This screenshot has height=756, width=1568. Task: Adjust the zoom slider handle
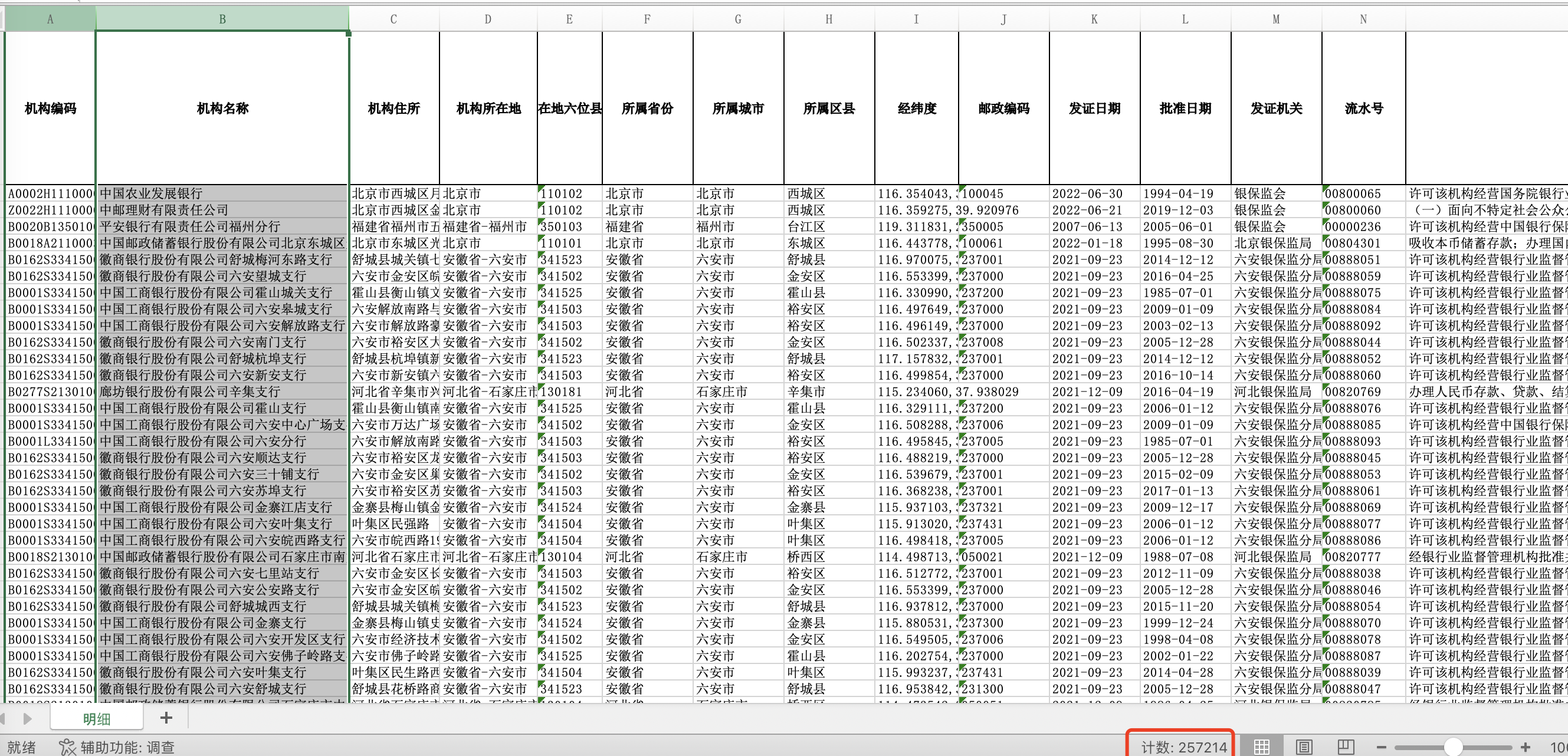[1453, 747]
